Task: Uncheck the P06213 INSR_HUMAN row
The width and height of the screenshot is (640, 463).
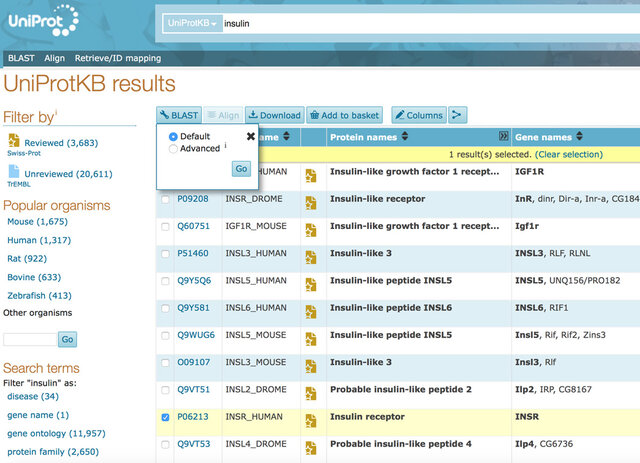Action: 165,417
